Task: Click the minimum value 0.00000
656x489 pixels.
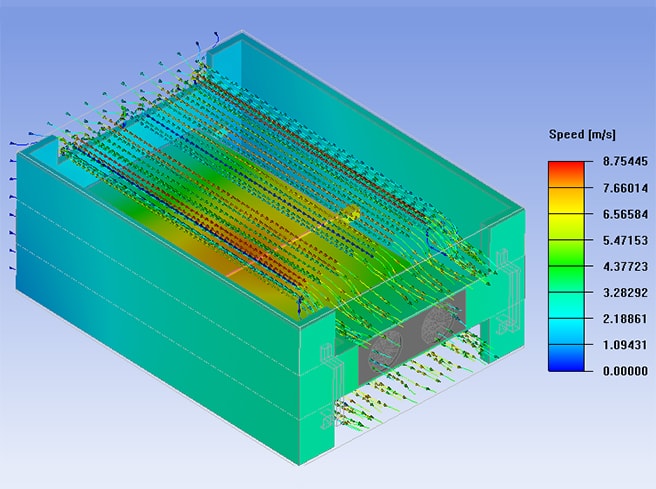Action: [625, 371]
